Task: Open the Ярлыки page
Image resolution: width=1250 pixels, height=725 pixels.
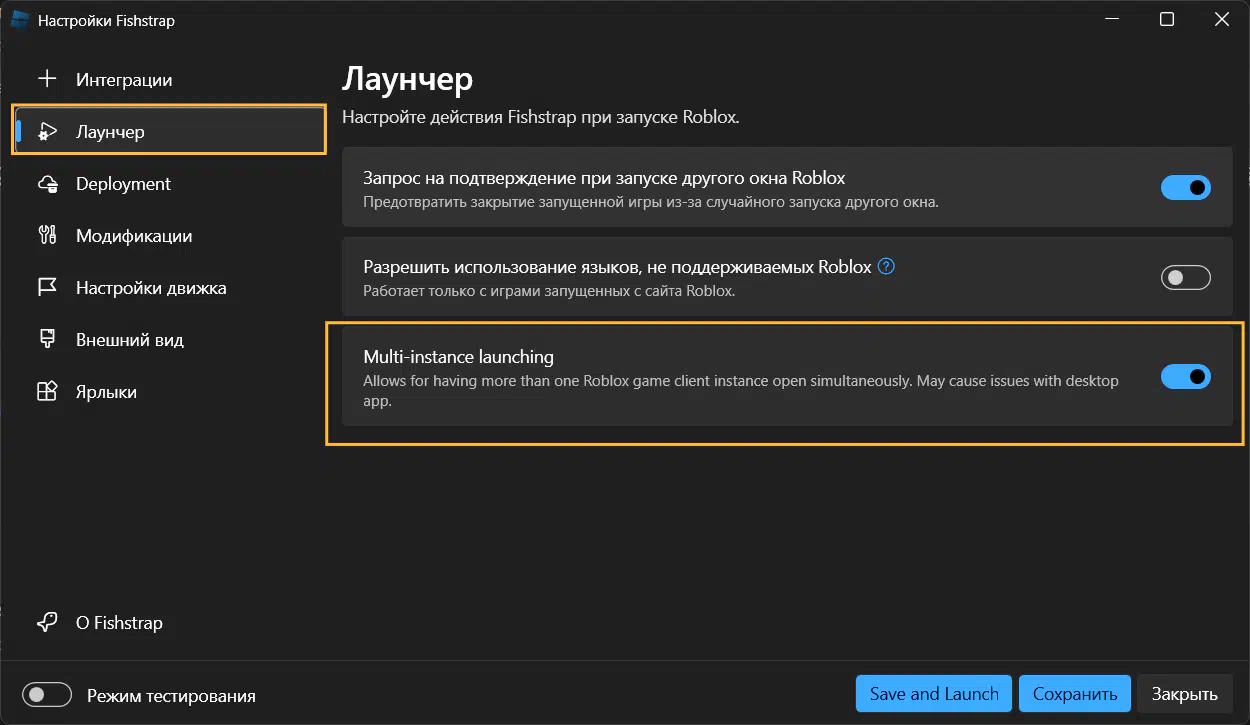Action: (168, 392)
